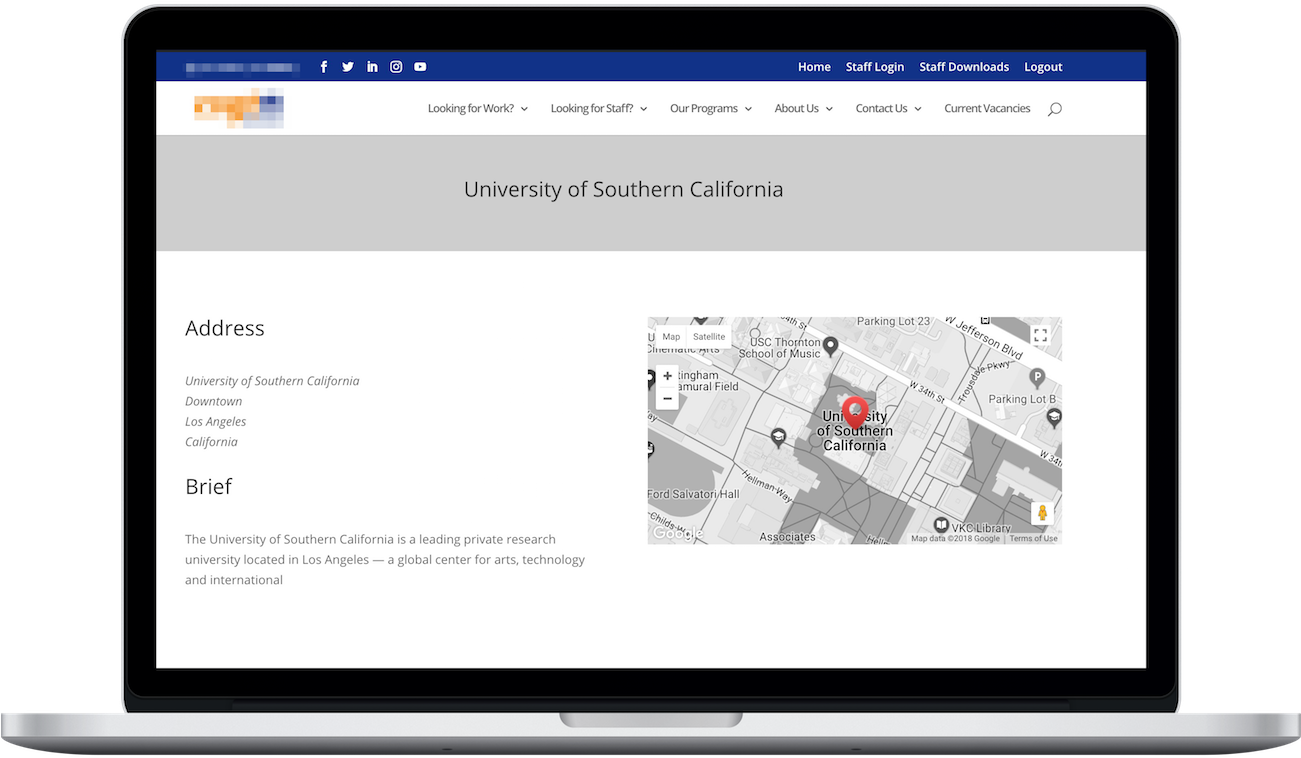Viewport: 1301px width, 758px height.
Task: Switch map to Map view
Action: point(671,337)
